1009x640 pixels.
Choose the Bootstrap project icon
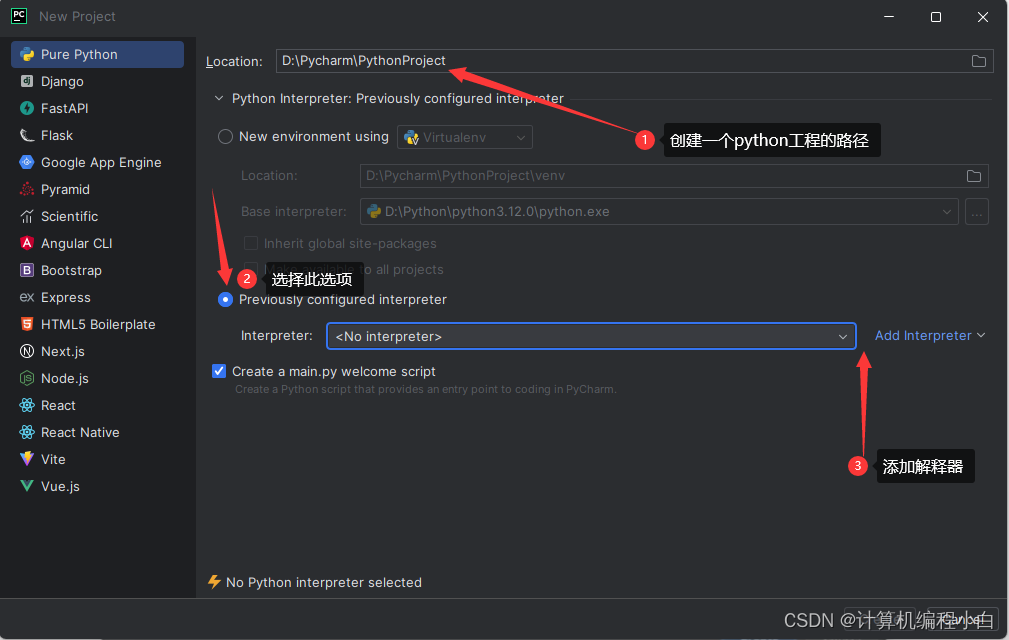pyautogui.click(x=26, y=270)
